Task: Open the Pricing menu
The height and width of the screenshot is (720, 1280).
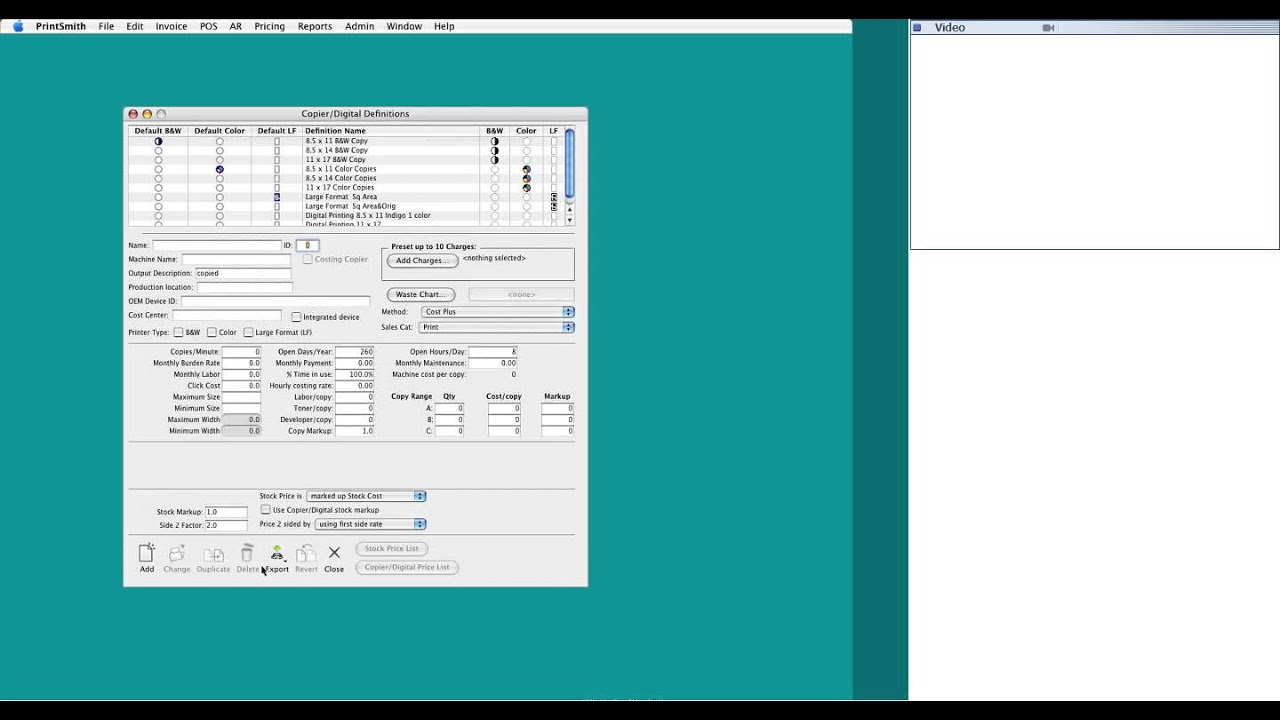Action: point(269,26)
